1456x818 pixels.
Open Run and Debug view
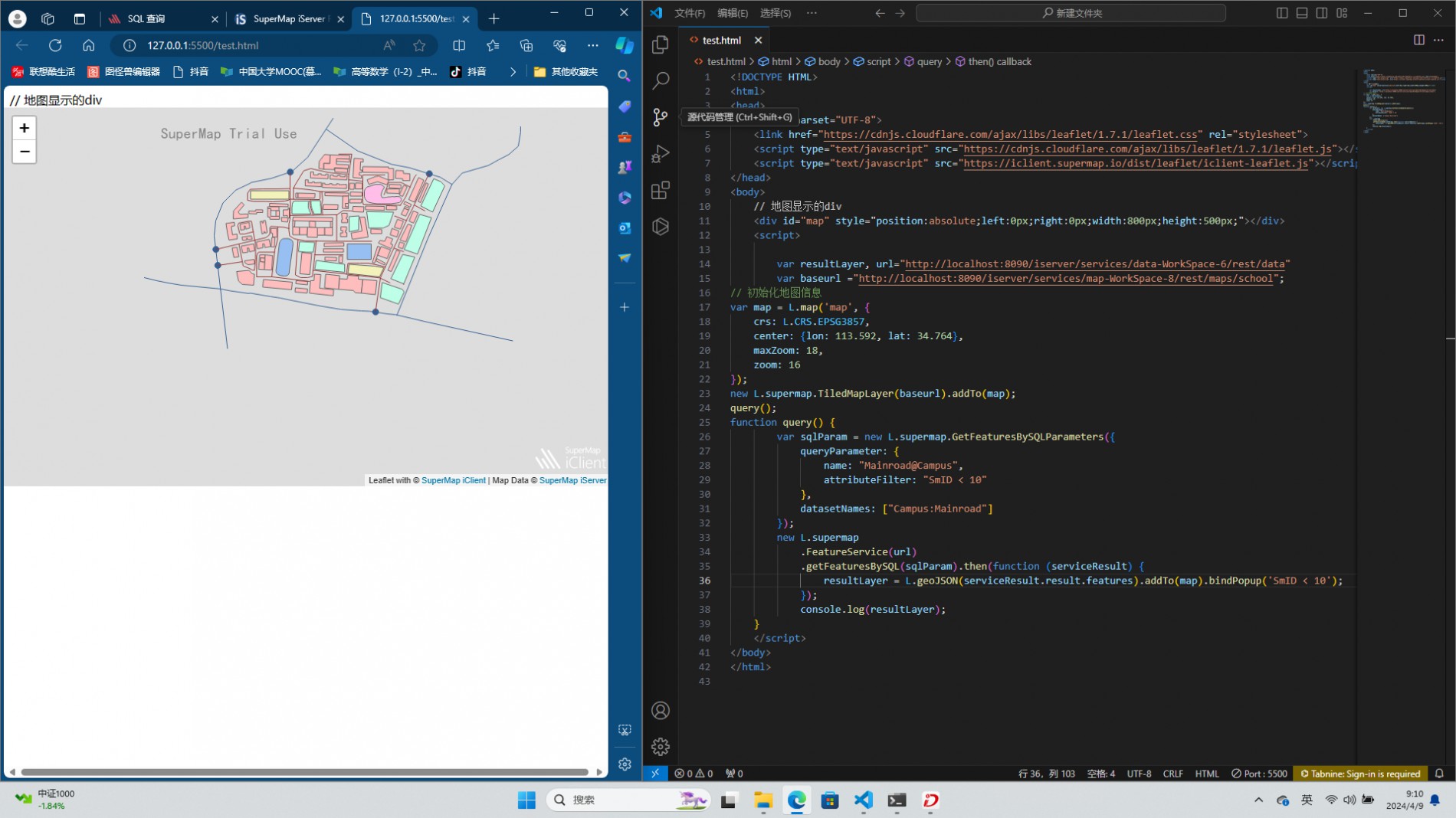coord(660,154)
